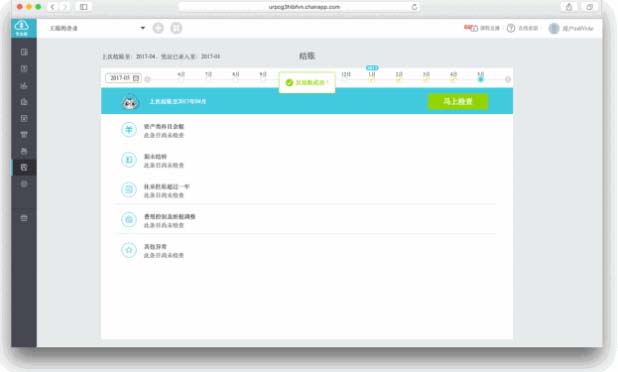Click the question-mark online service icon
Screen dimensions: 618x372
tap(511, 28)
